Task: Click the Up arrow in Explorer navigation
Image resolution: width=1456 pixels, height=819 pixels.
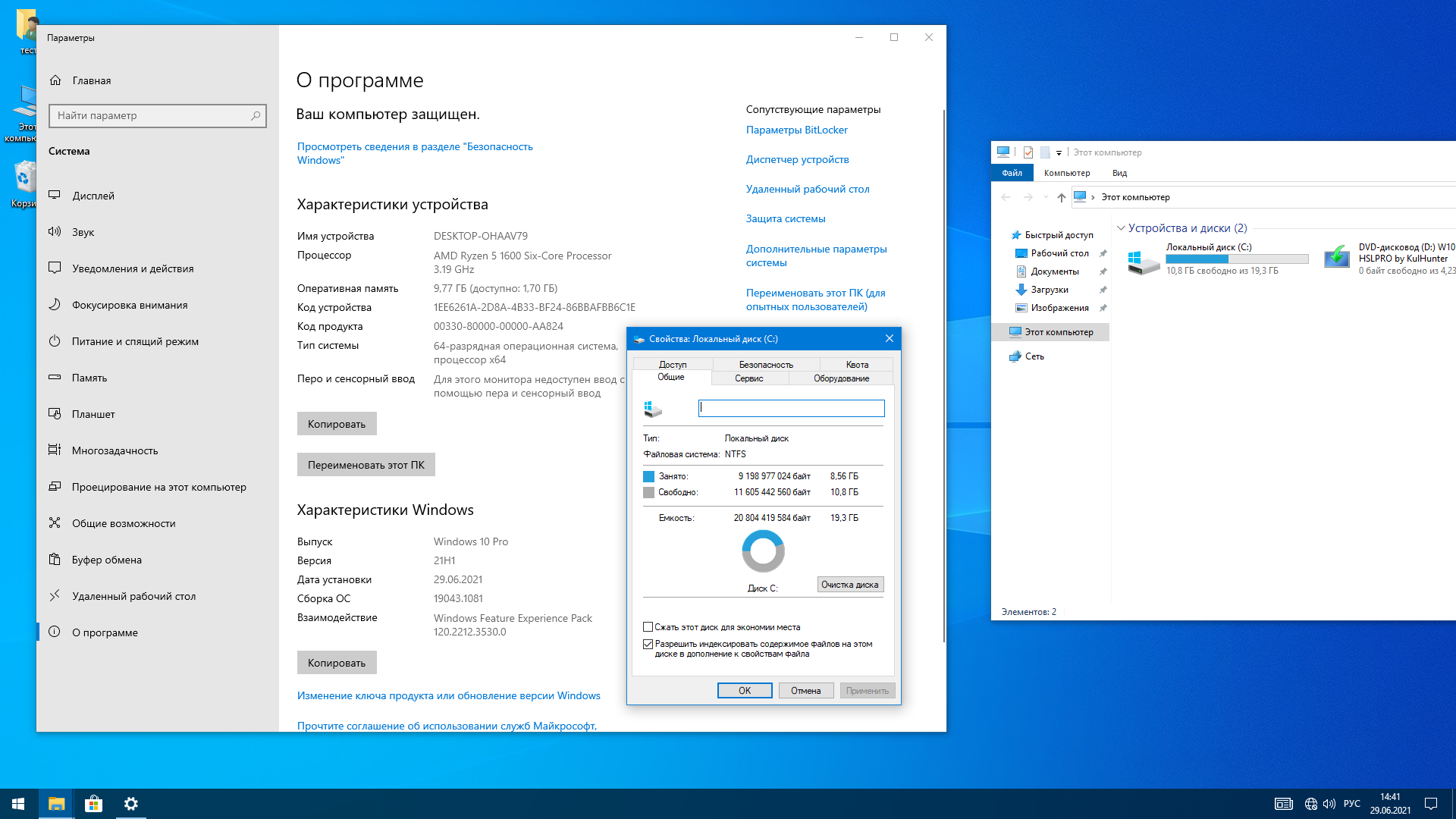Action: 1061,197
